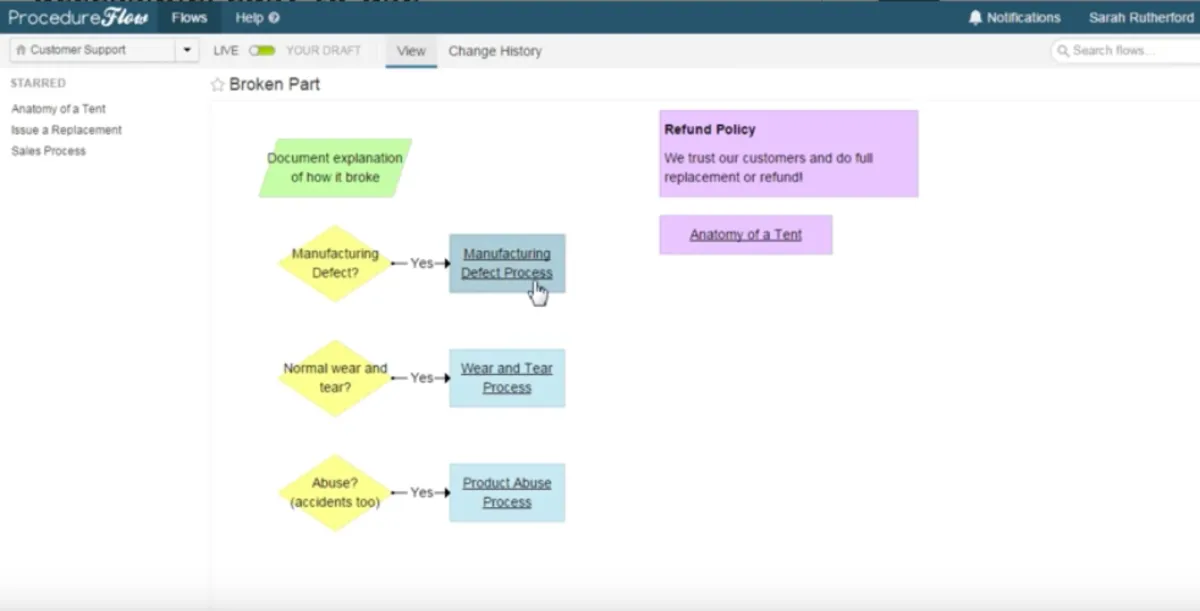Click the Manufacturing Defect? decision diamond

pos(335,263)
